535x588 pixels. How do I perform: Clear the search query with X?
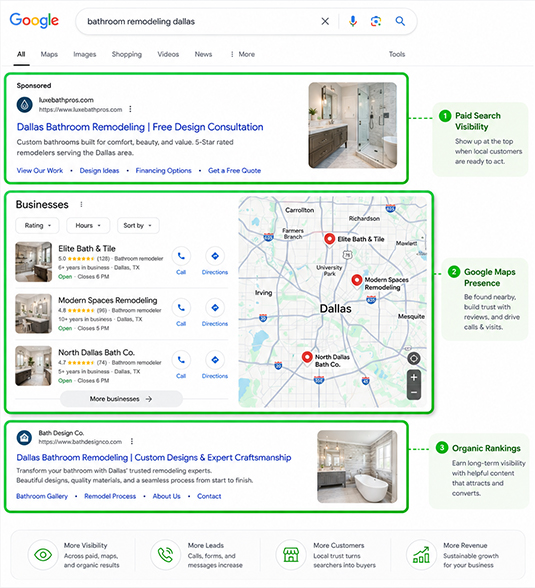tap(325, 21)
